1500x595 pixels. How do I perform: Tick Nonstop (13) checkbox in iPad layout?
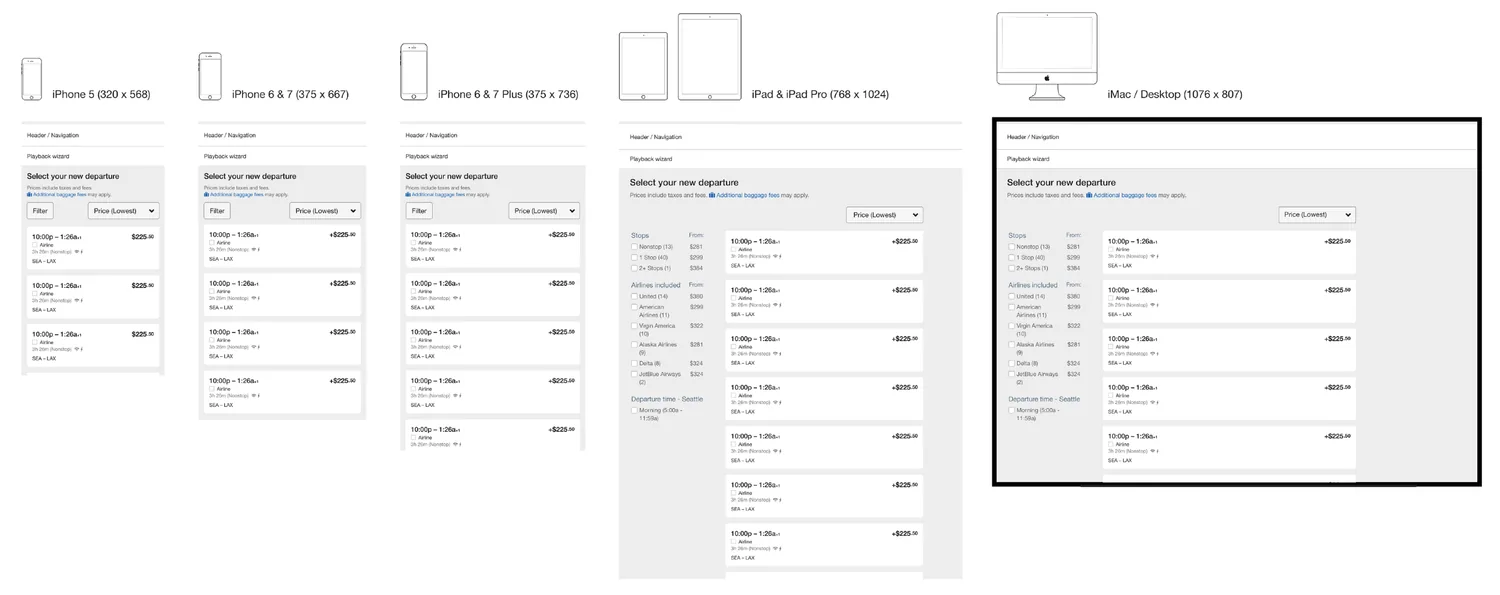634,247
